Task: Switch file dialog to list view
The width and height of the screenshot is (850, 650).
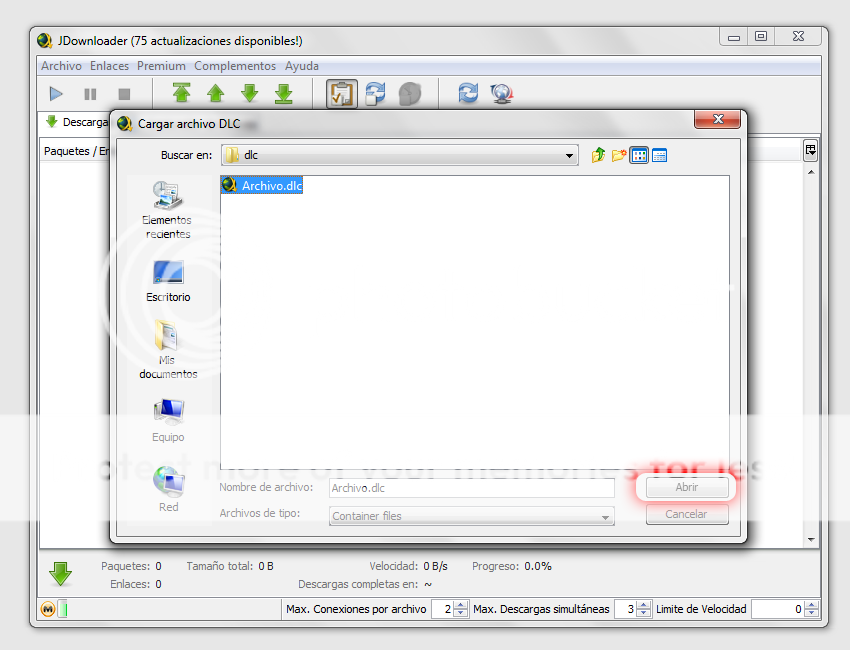Action: [x=639, y=156]
